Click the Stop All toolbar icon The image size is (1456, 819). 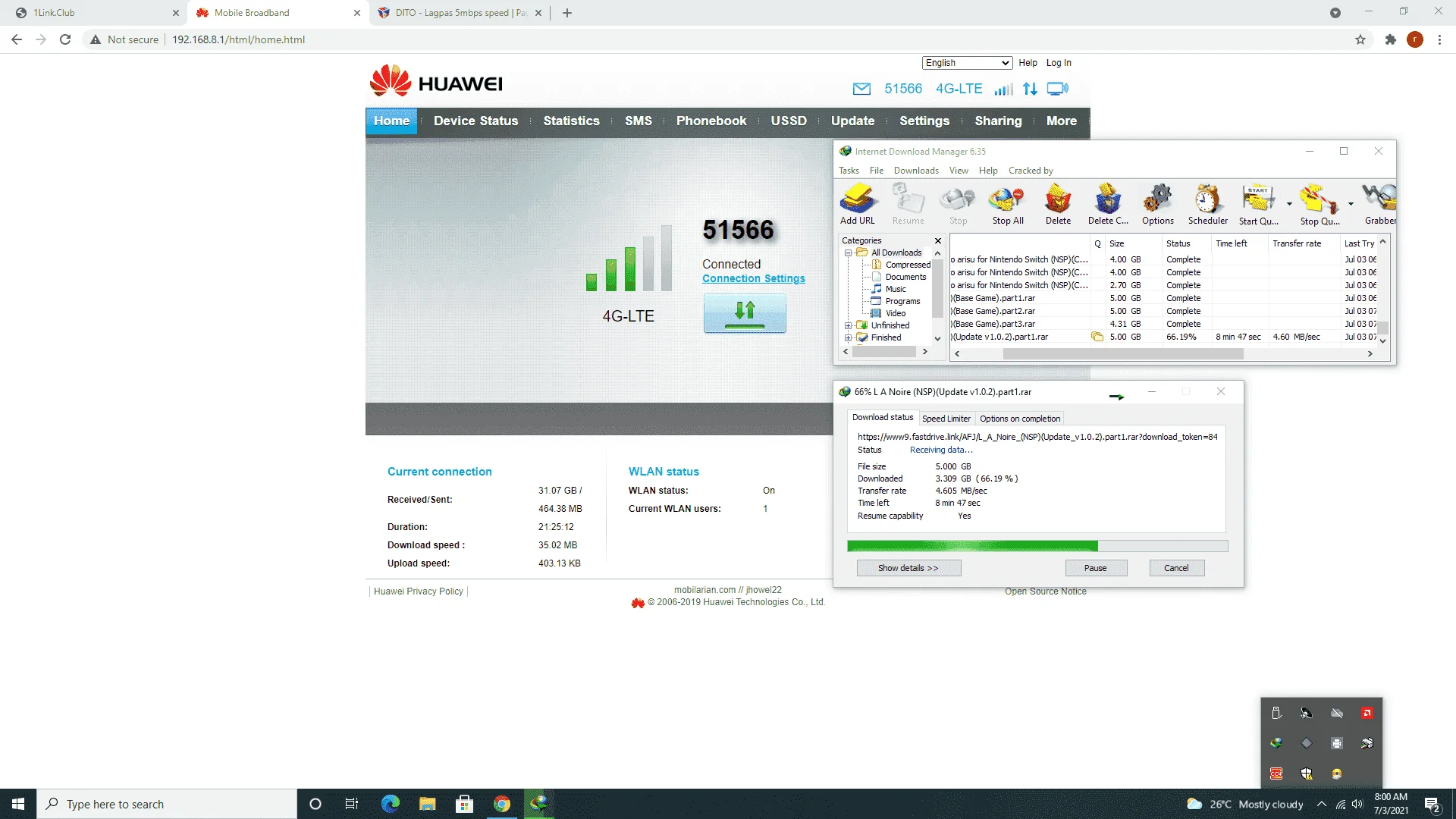1007,204
